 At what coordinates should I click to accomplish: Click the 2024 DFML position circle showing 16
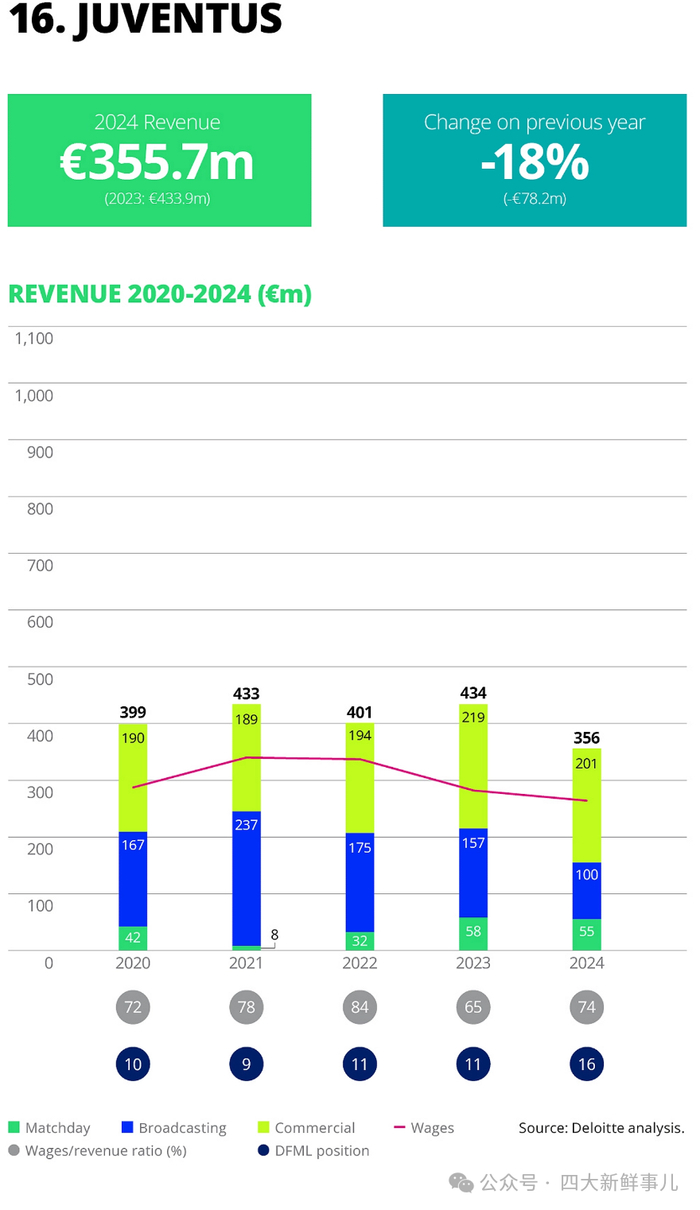pos(587,1064)
